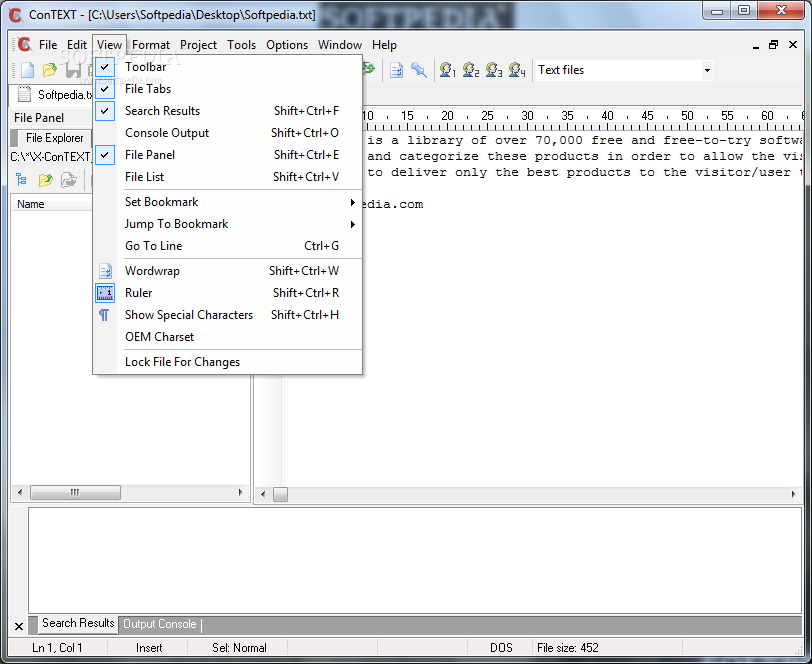Click the Wordwrap toolbar icon beside the pin
Viewport: 812px width, 664px height.
click(x=396, y=70)
